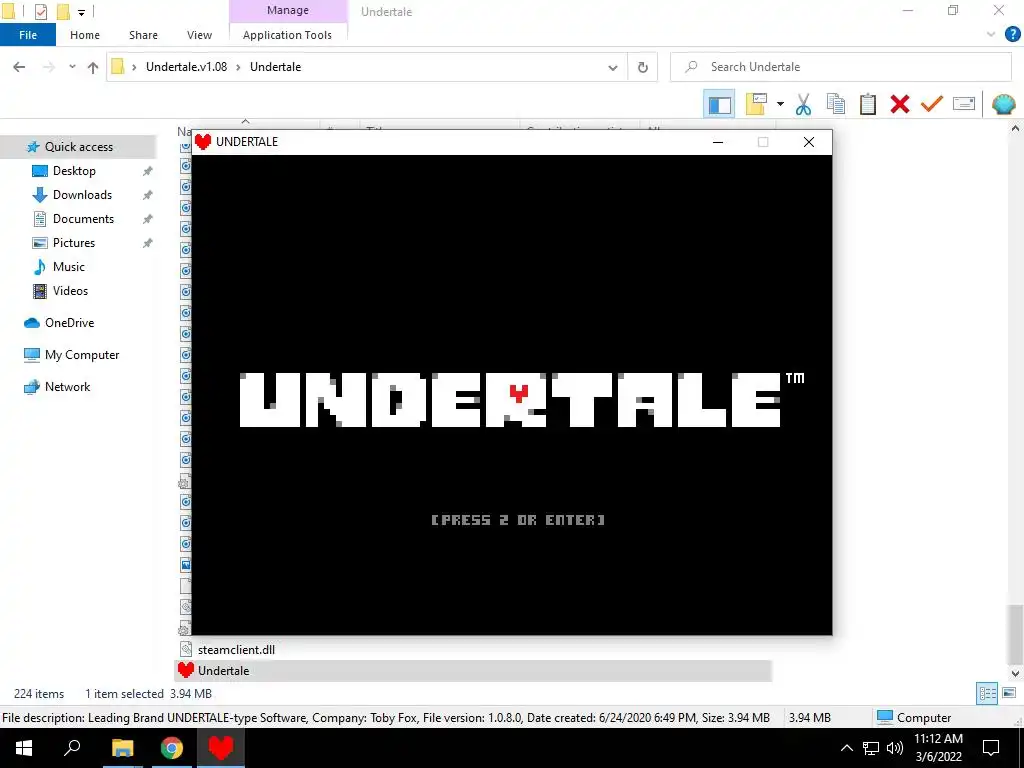
Task: Click the Copy pages icon
Action: click(835, 104)
